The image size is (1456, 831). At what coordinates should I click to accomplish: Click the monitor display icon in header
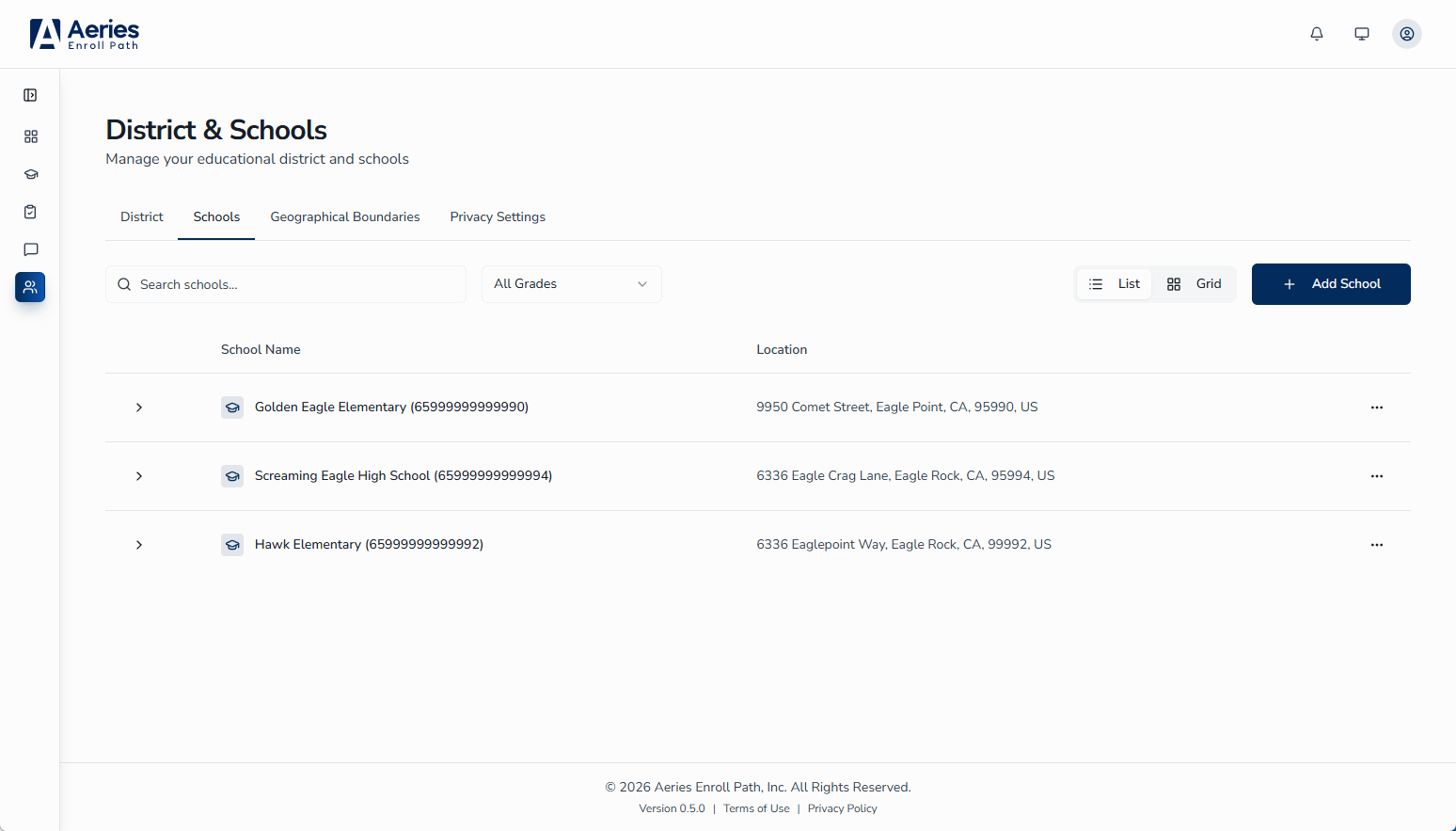1362,34
